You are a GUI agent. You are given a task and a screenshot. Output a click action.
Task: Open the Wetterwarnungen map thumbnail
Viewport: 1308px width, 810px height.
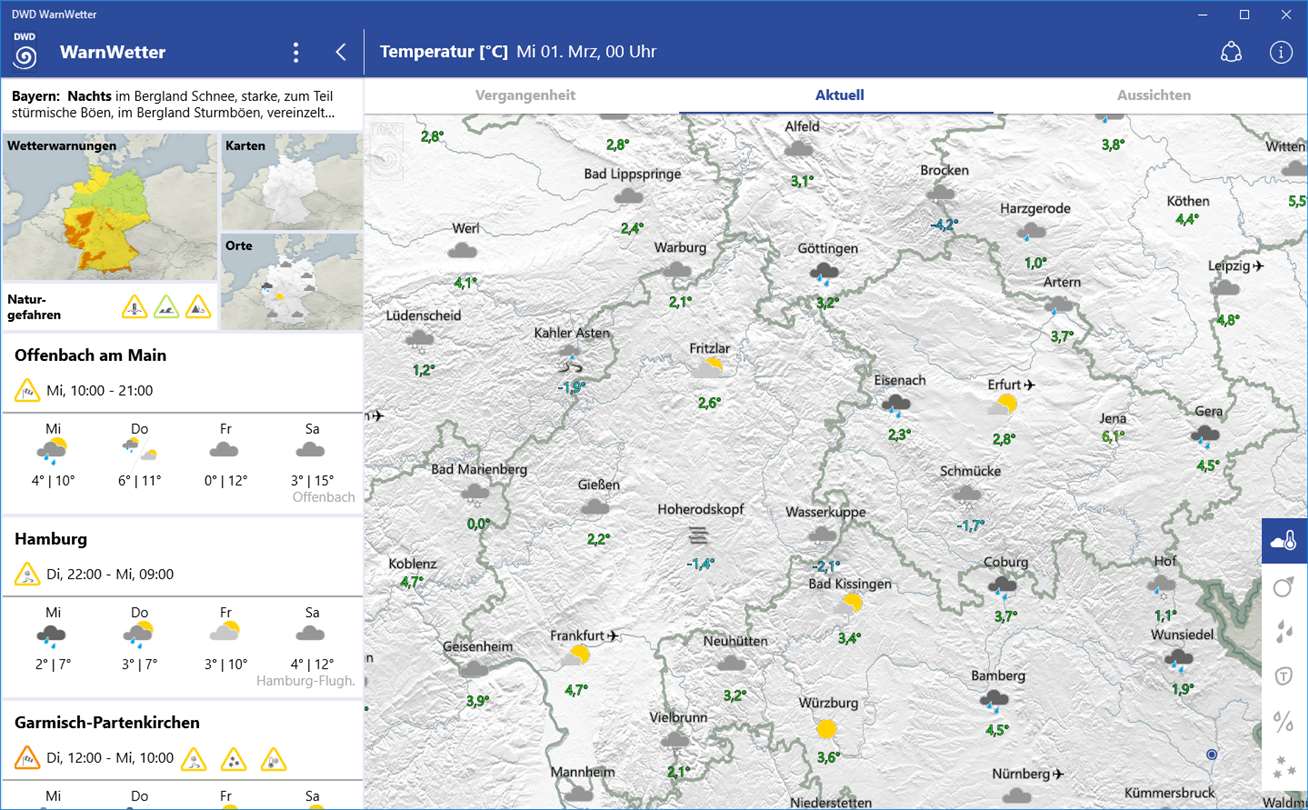coord(110,207)
